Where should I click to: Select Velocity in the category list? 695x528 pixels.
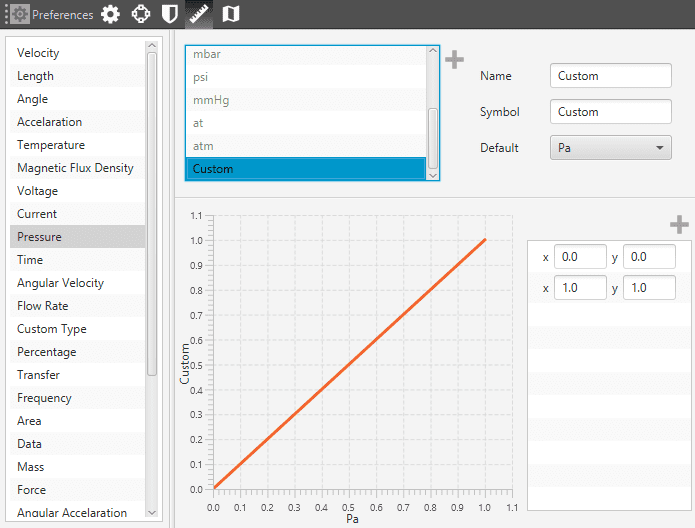click(78, 53)
